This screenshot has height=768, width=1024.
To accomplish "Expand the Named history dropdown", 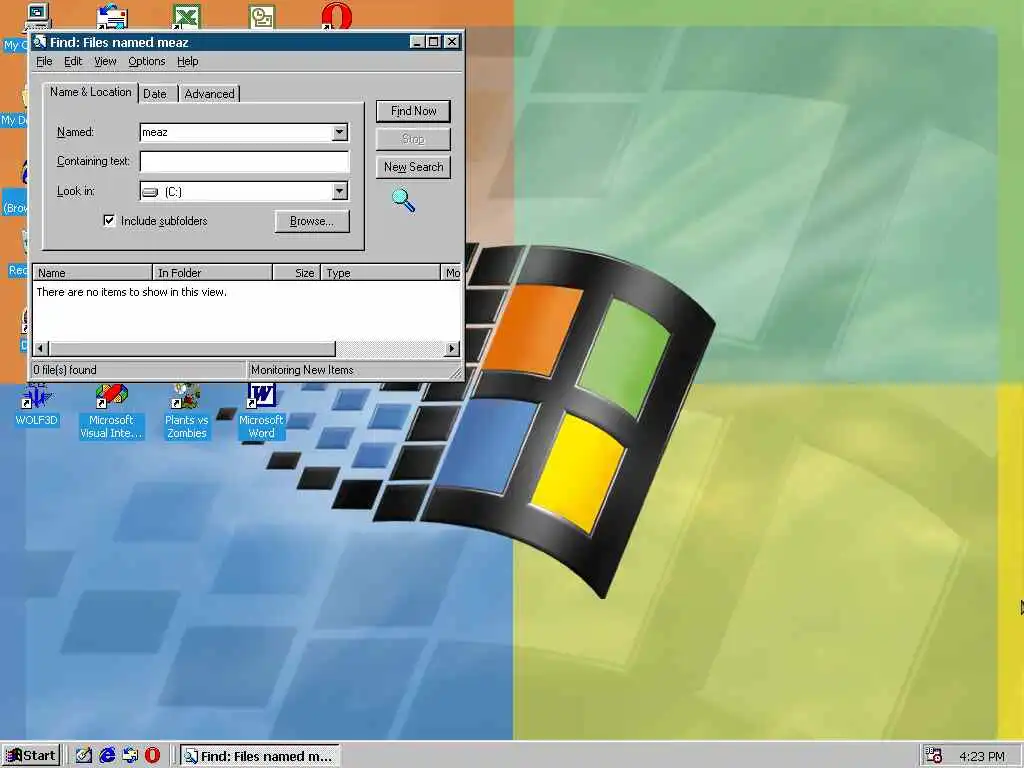I will [340, 132].
